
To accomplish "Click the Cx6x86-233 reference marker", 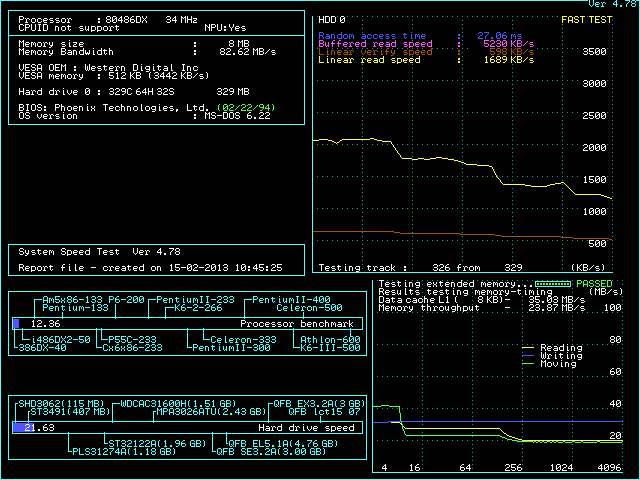I will pos(132,348).
